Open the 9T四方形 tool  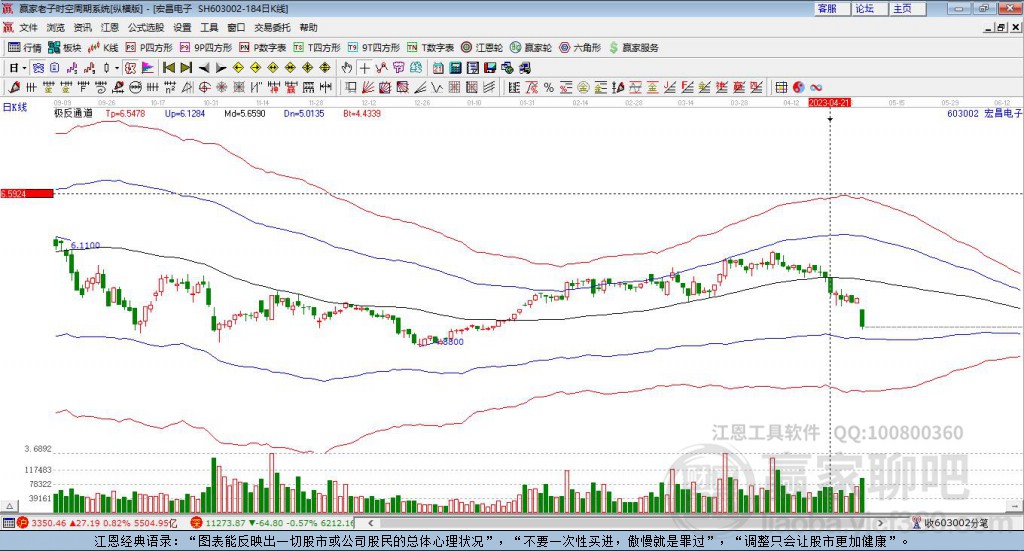tap(374, 48)
